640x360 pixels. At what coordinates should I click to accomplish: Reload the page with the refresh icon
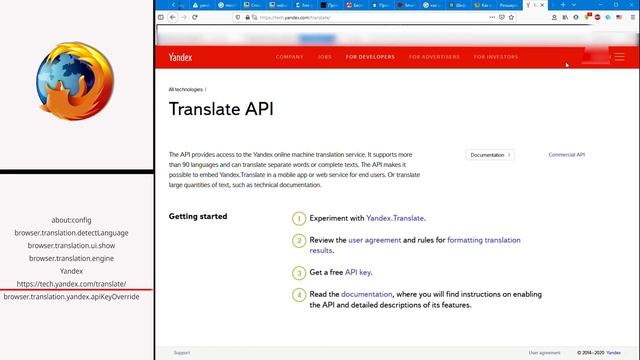[x=195, y=17]
